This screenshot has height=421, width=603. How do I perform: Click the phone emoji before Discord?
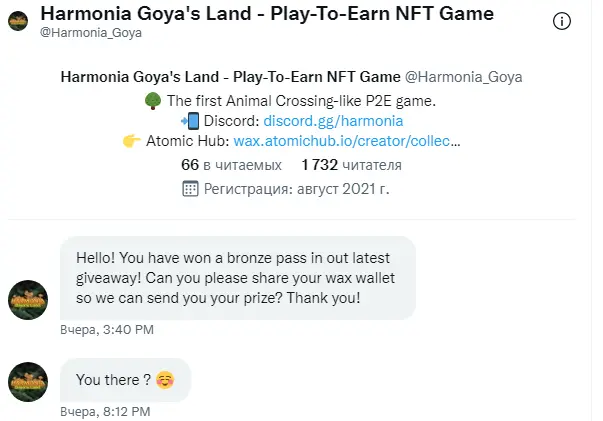click(190, 121)
